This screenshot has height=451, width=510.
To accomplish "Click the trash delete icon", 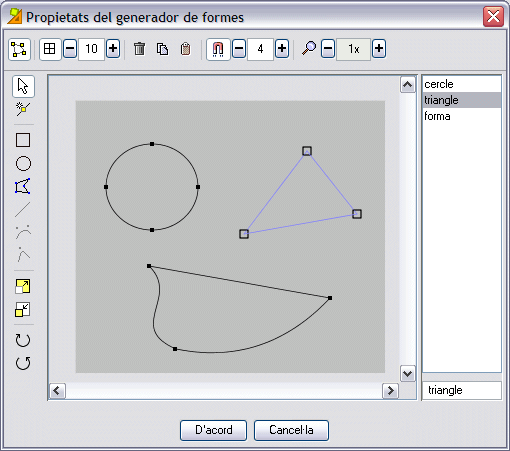I will [x=139, y=49].
